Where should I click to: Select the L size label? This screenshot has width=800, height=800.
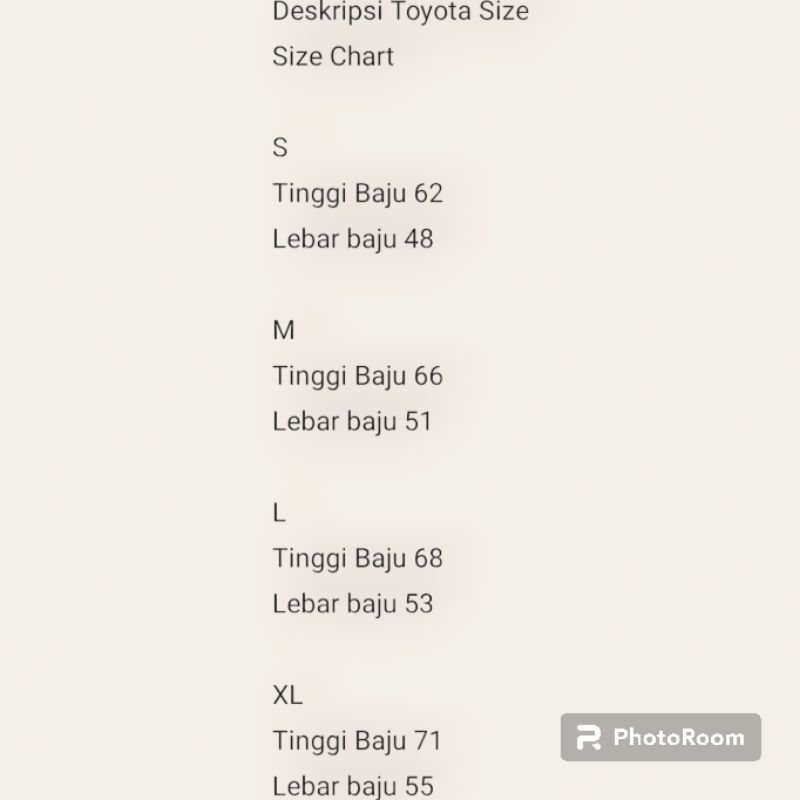(x=279, y=513)
